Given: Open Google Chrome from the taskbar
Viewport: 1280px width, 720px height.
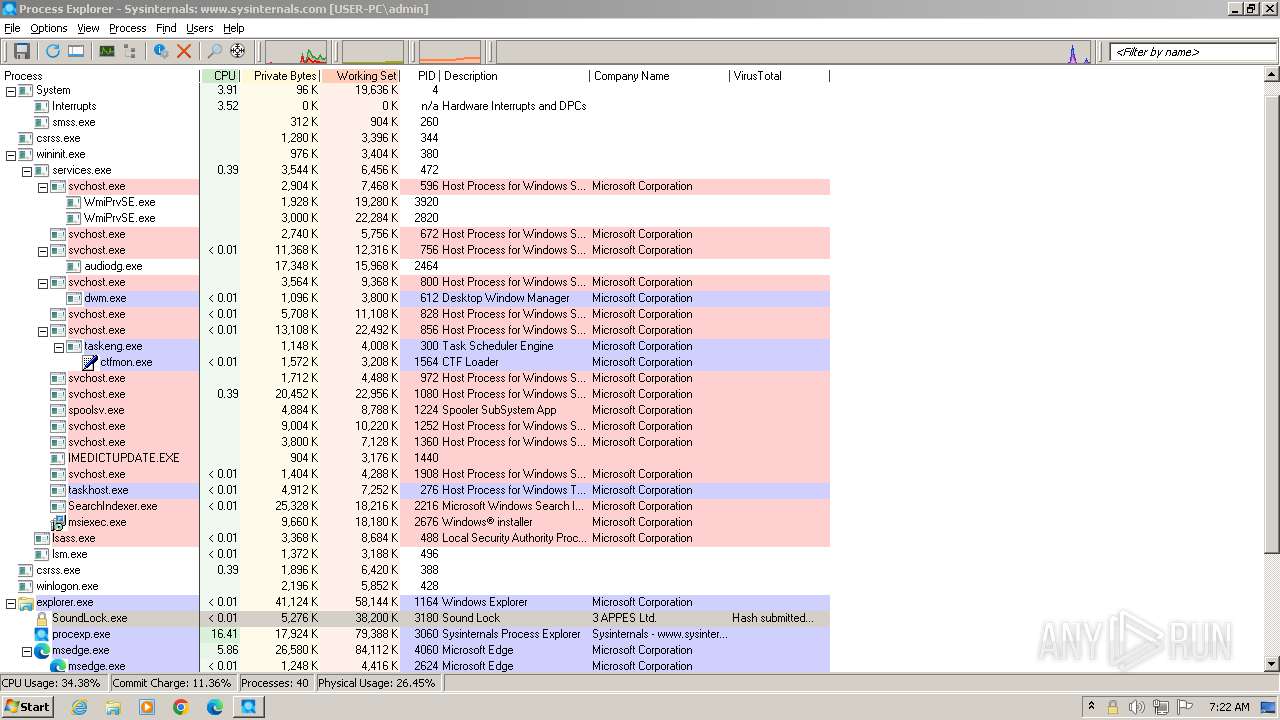Looking at the screenshot, I should coord(181,707).
